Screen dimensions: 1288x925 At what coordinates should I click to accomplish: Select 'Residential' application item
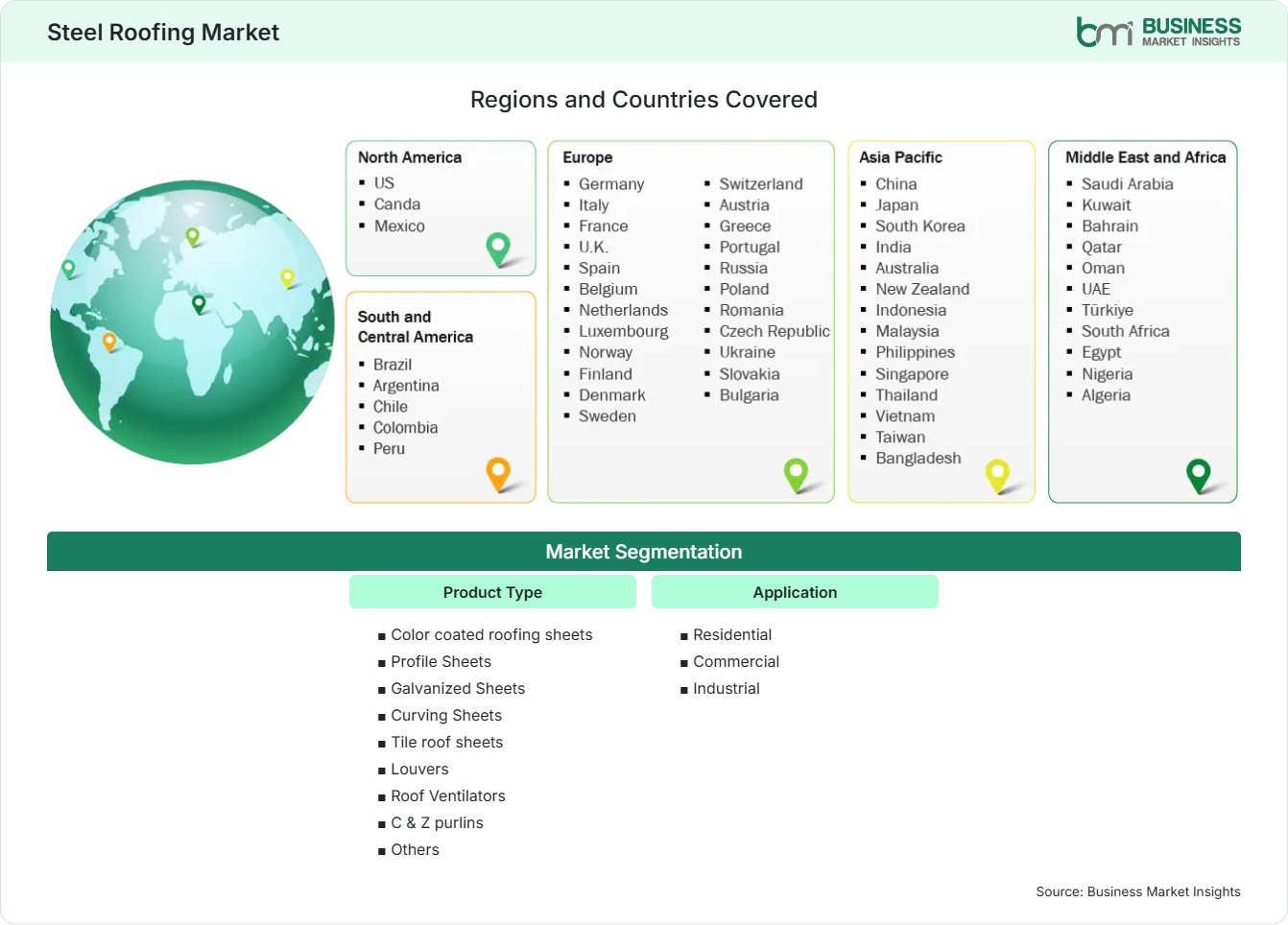click(732, 634)
